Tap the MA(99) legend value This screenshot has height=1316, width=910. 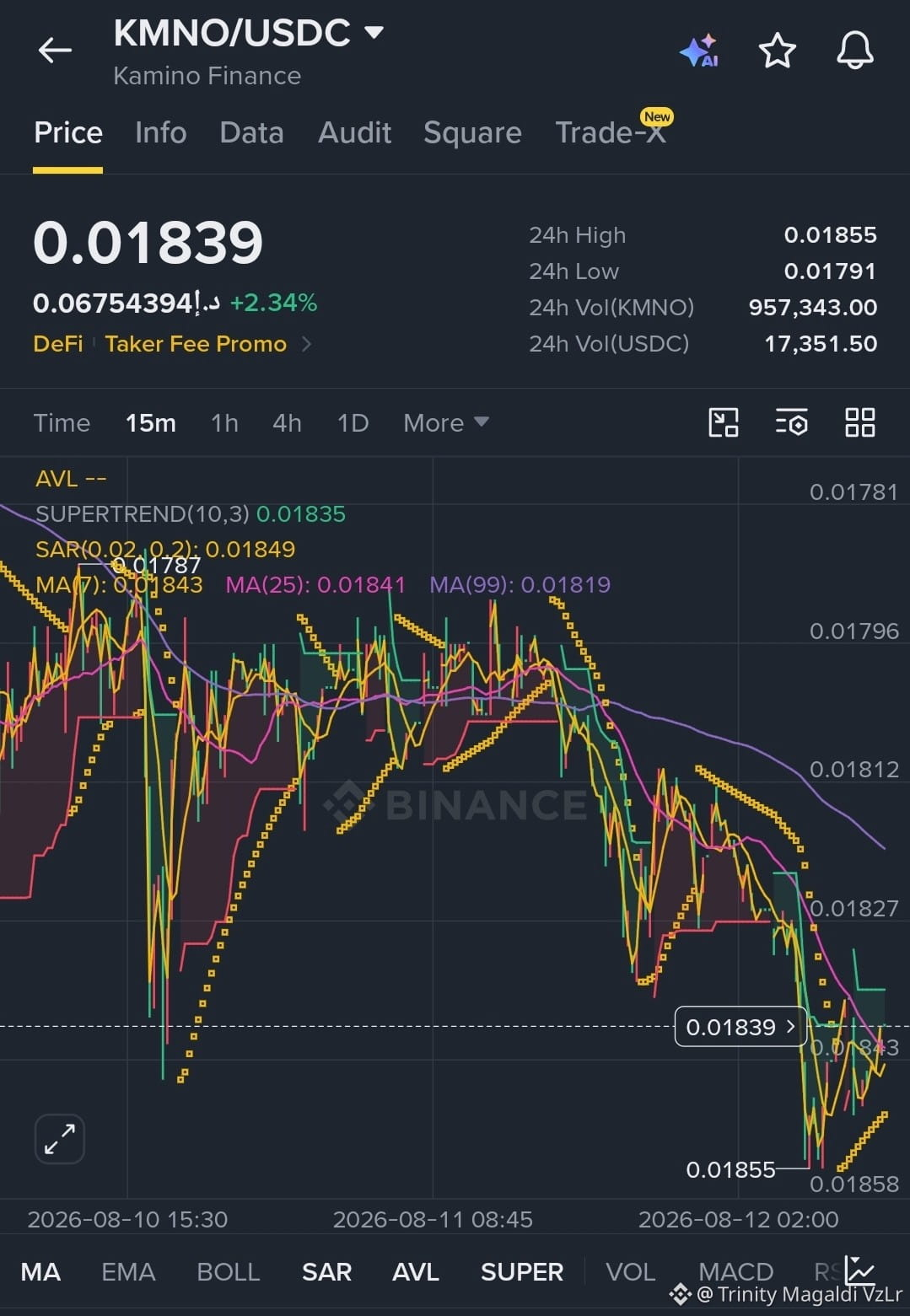(x=520, y=584)
